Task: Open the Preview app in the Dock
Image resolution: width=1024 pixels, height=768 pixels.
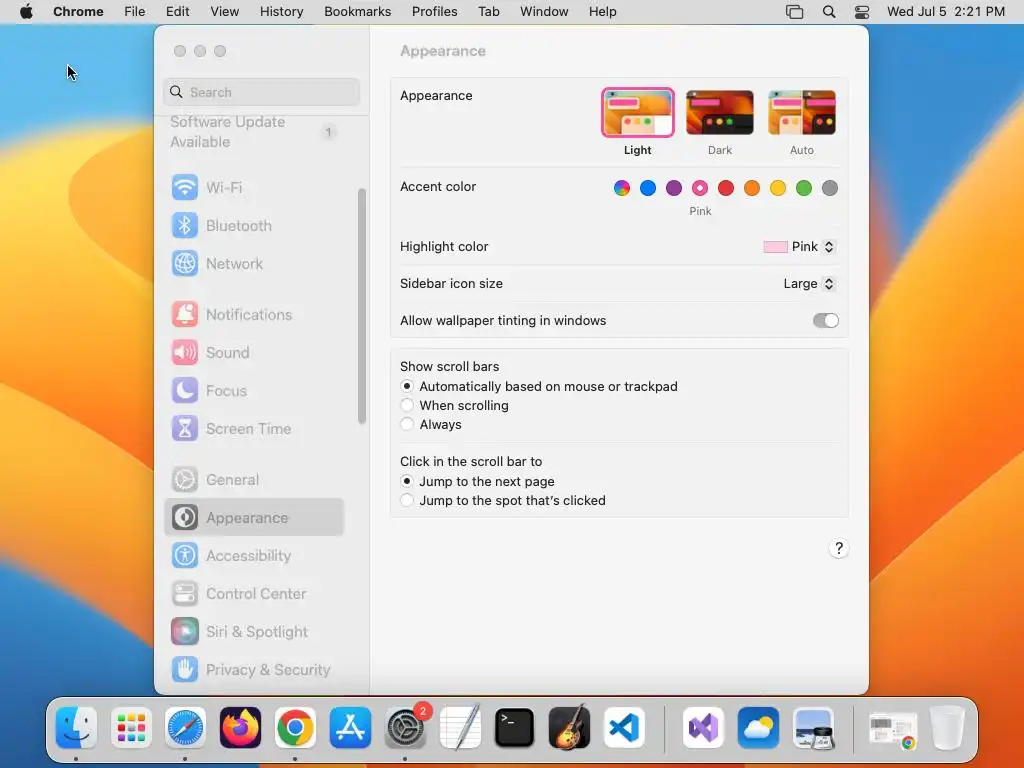Action: pos(813,727)
